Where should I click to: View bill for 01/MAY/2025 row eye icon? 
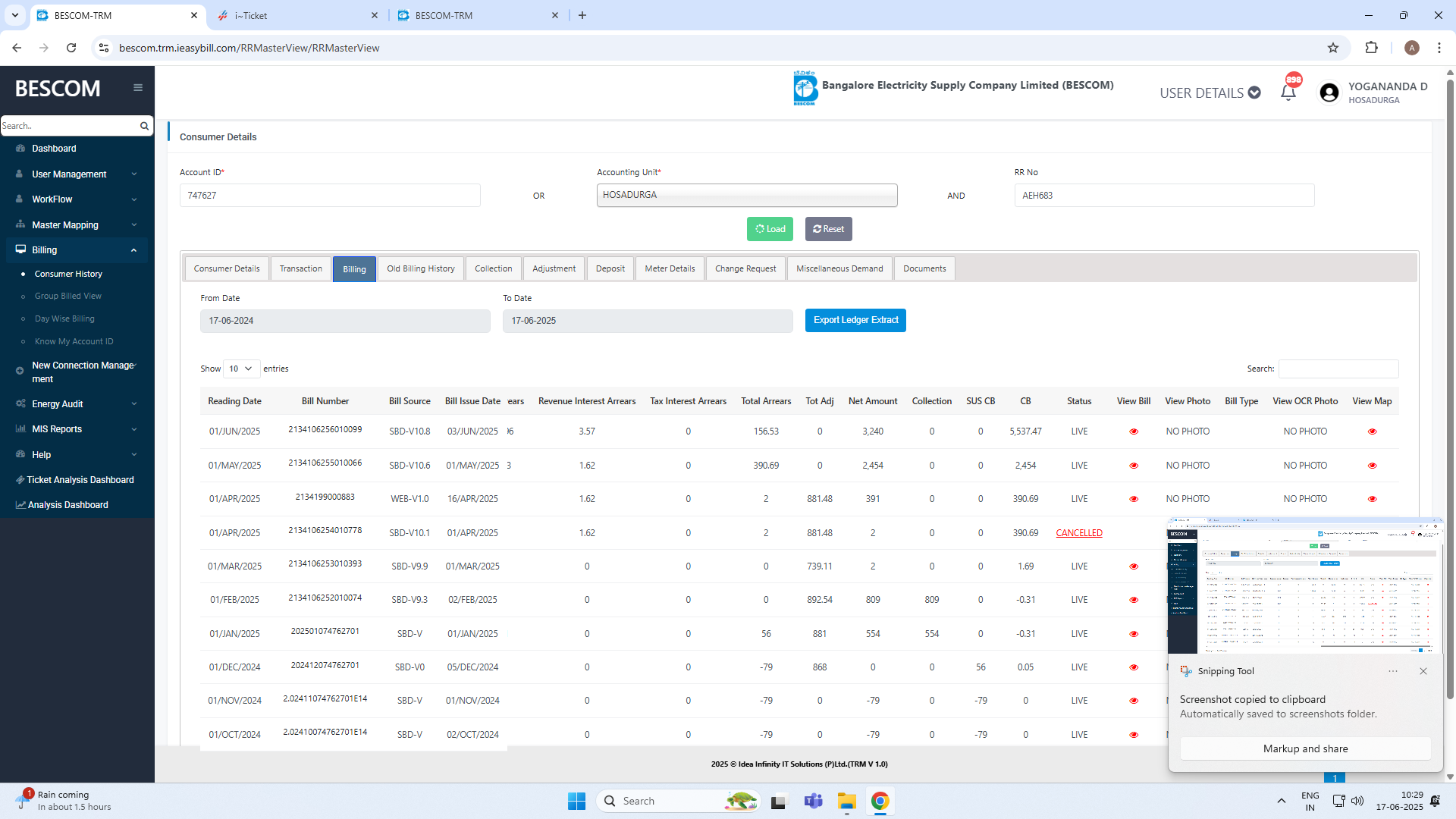tap(1134, 466)
